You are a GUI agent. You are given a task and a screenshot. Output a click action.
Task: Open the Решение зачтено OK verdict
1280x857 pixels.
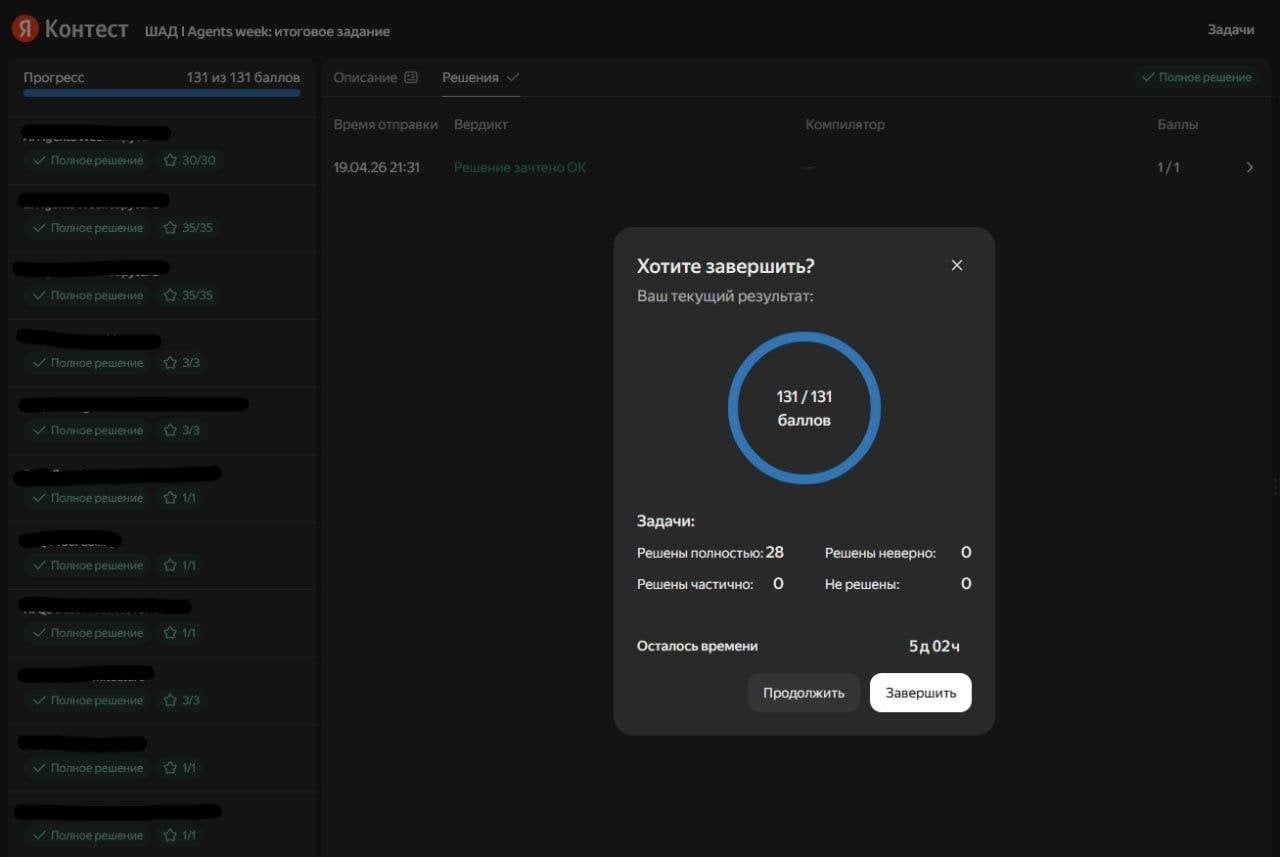[x=520, y=167]
